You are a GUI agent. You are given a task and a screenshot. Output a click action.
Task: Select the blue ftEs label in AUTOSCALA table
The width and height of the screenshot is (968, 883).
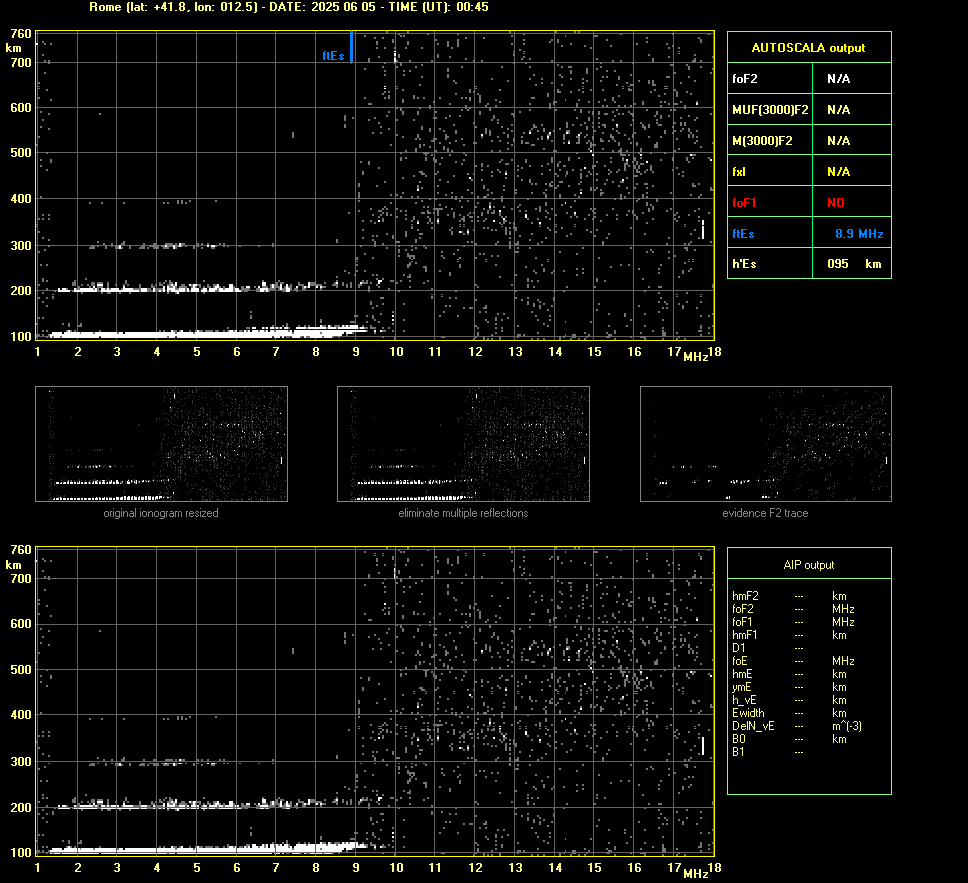click(x=743, y=233)
